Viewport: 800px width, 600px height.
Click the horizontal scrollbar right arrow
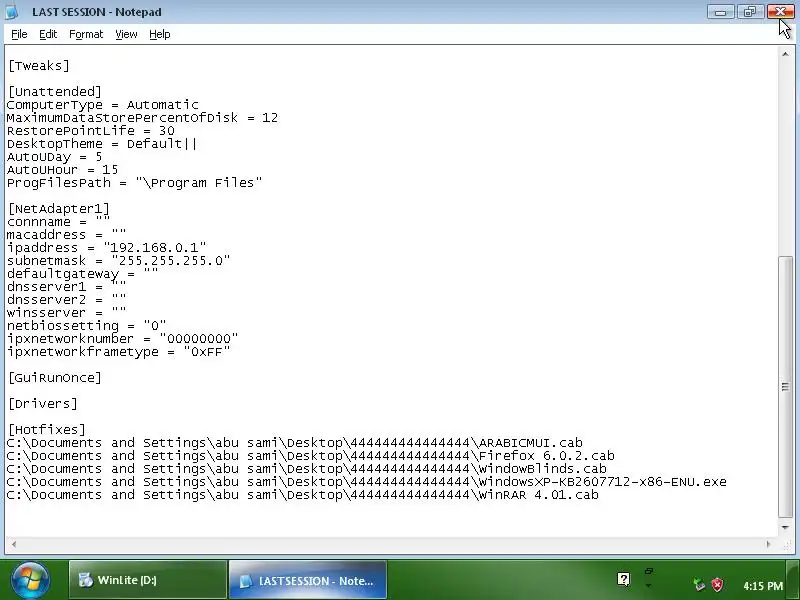click(x=768, y=544)
